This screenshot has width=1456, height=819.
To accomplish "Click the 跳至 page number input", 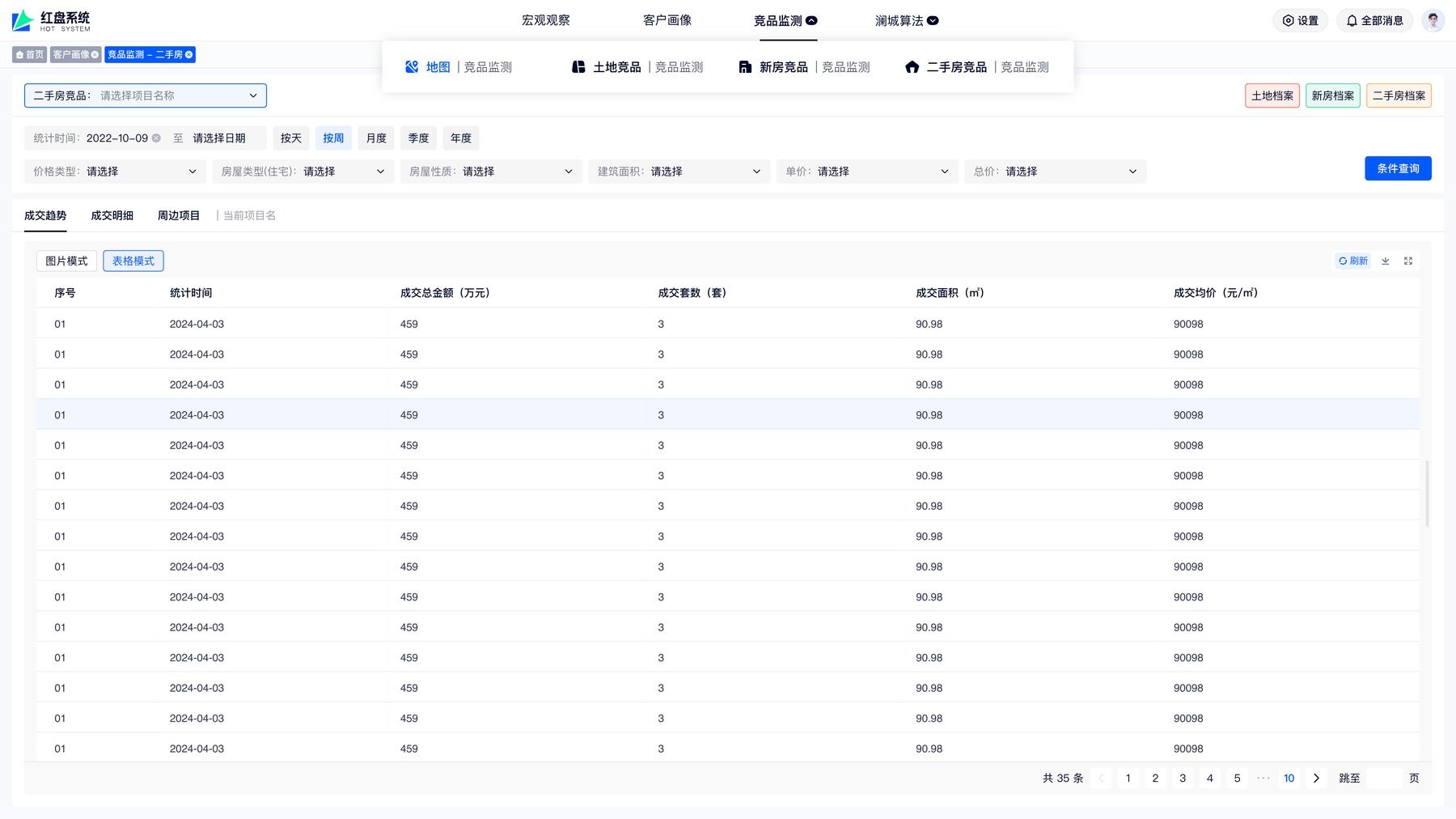I will click(1384, 779).
